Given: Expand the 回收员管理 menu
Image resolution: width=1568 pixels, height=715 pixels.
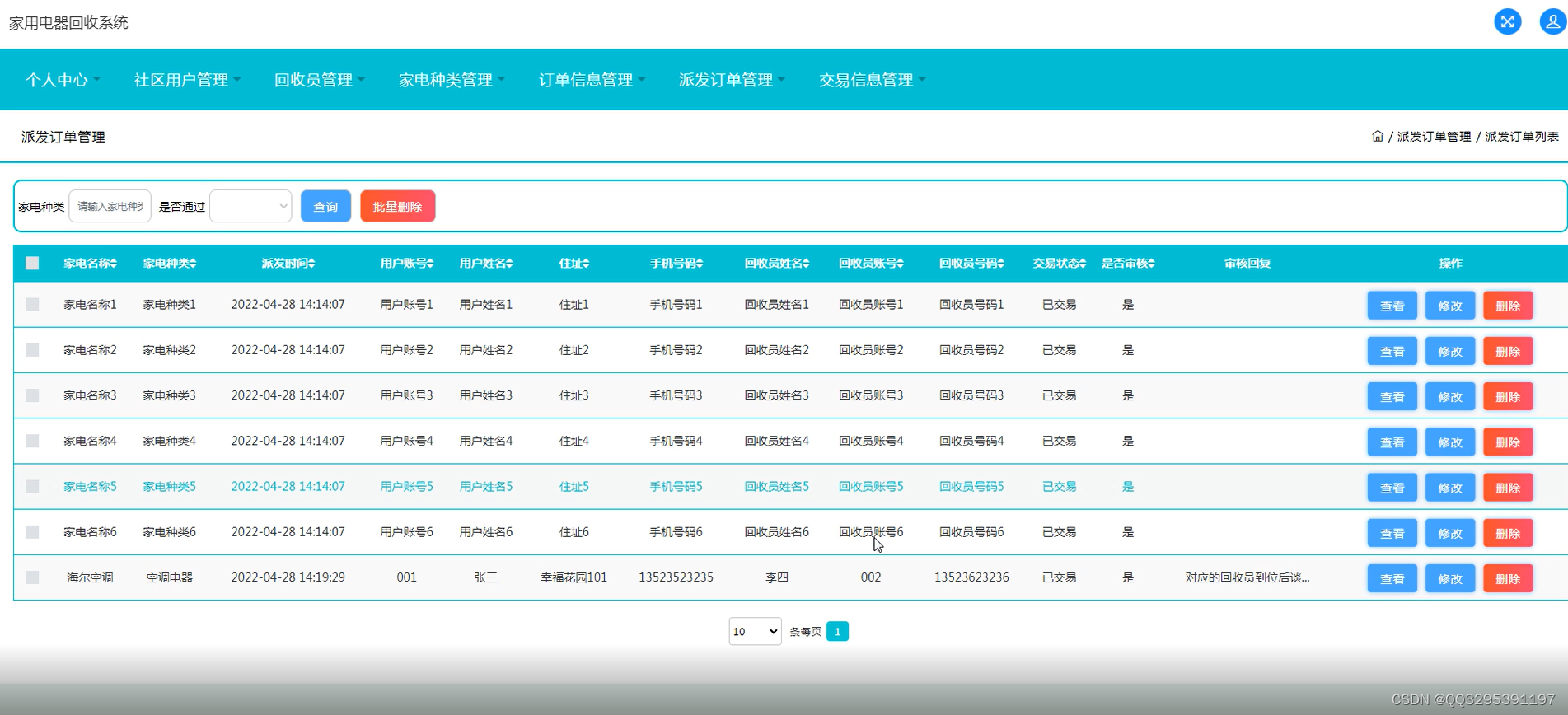Looking at the screenshot, I should tap(319, 80).
